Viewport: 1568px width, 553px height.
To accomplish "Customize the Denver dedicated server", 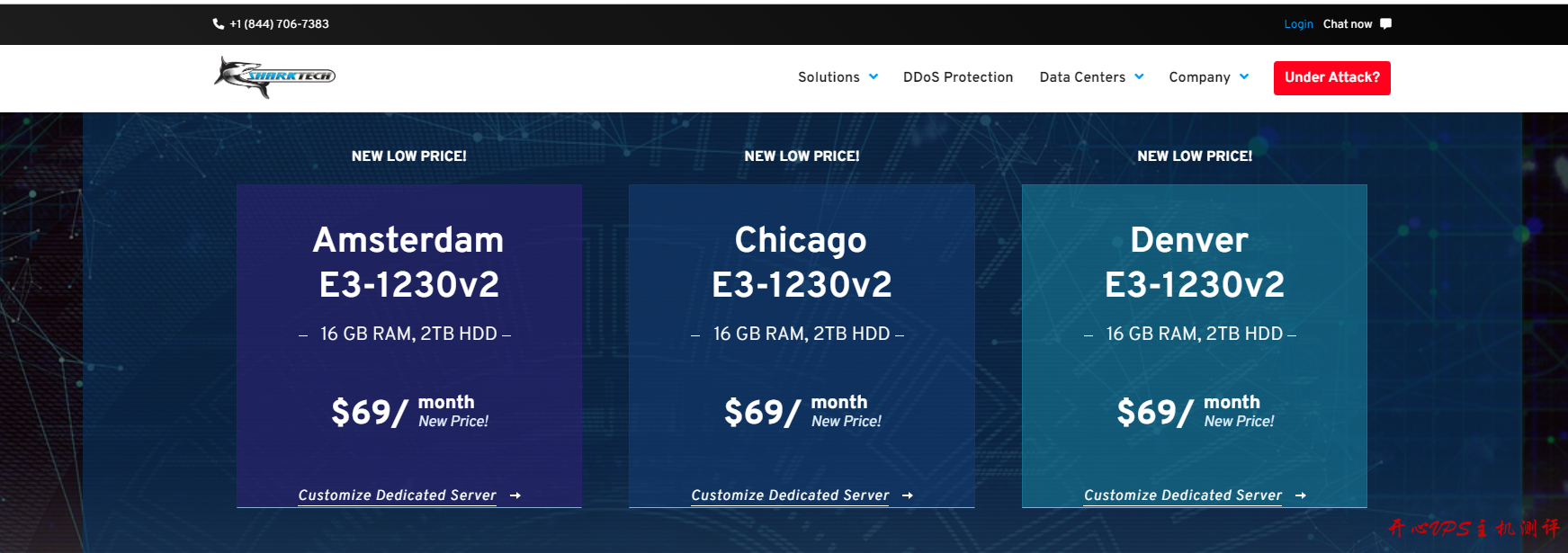I will pyautogui.click(x=1182, y=495).
